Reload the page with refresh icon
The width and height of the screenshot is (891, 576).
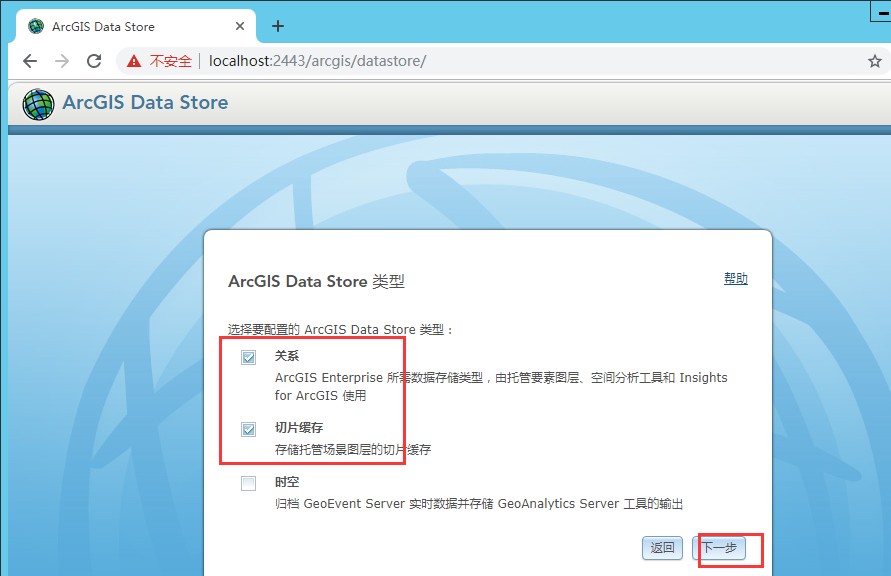(94, 61)
